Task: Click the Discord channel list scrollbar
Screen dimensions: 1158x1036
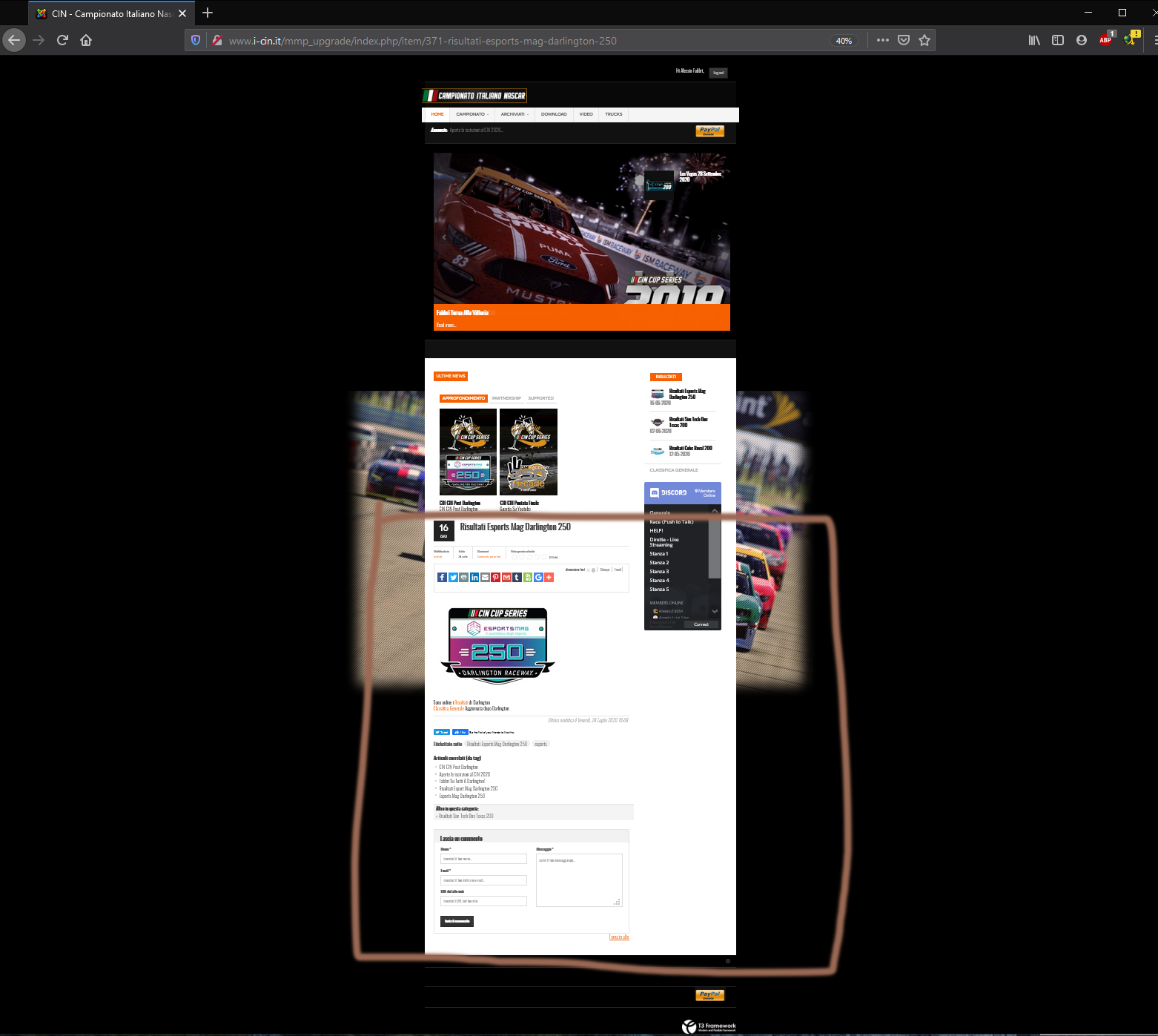Action: [715, 549]
